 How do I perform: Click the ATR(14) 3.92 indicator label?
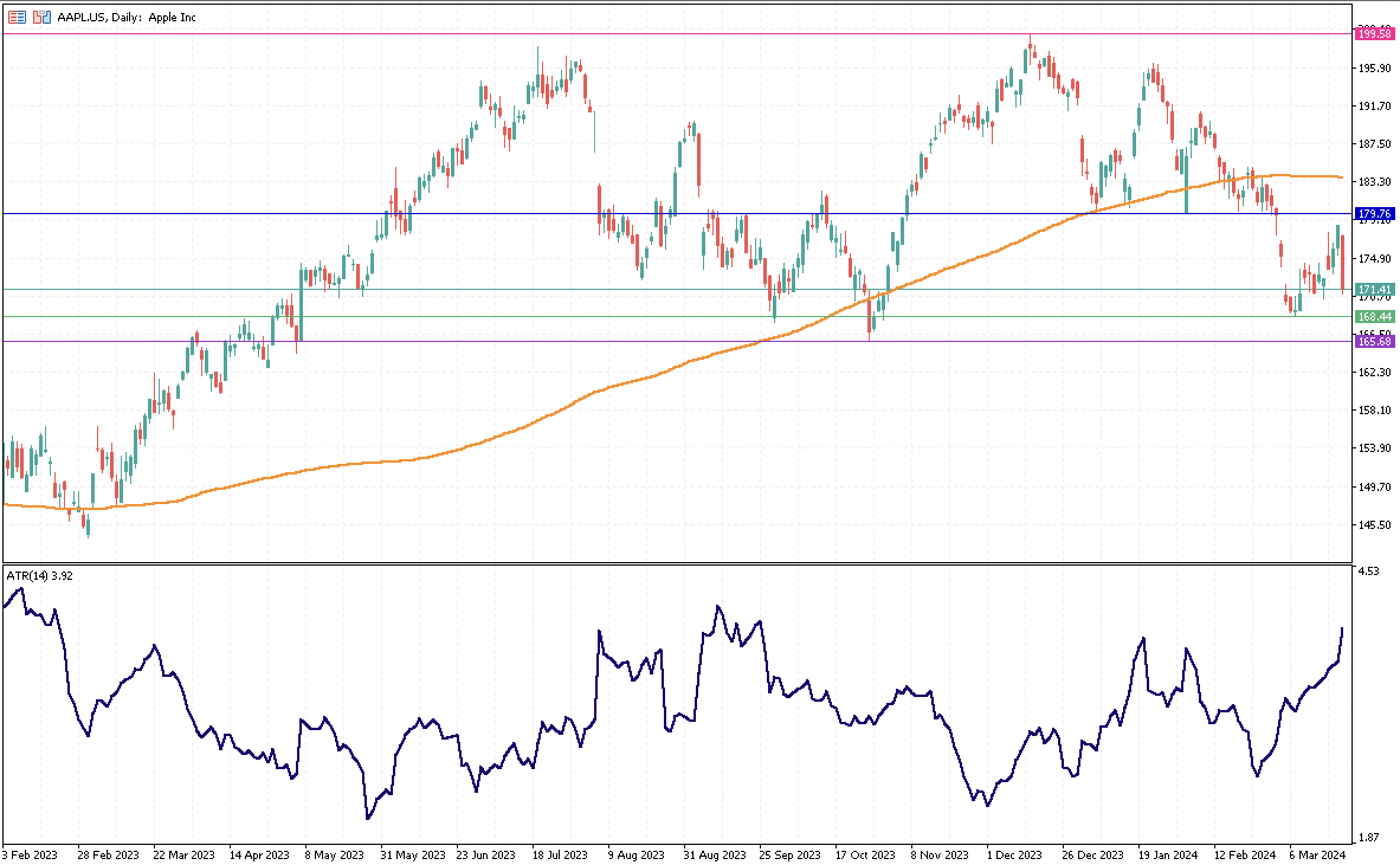point(40,576)
